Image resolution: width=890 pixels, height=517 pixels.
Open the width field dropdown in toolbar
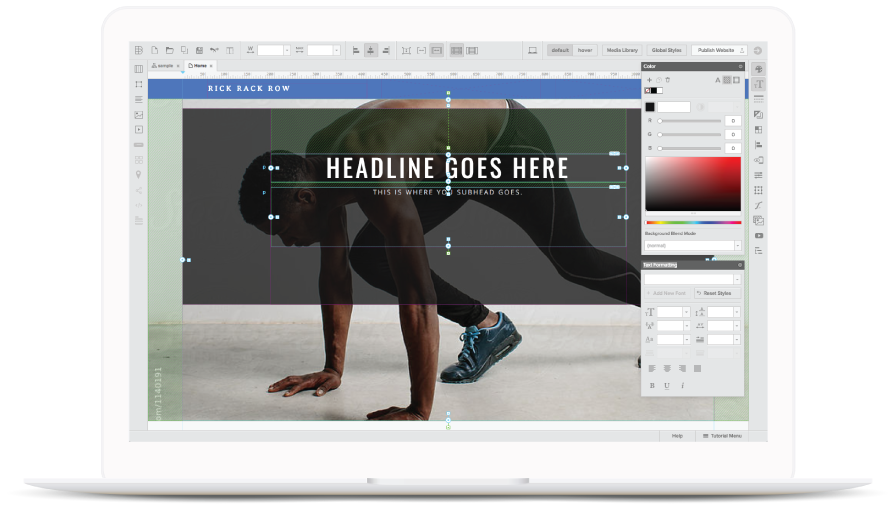pos(287,51)
